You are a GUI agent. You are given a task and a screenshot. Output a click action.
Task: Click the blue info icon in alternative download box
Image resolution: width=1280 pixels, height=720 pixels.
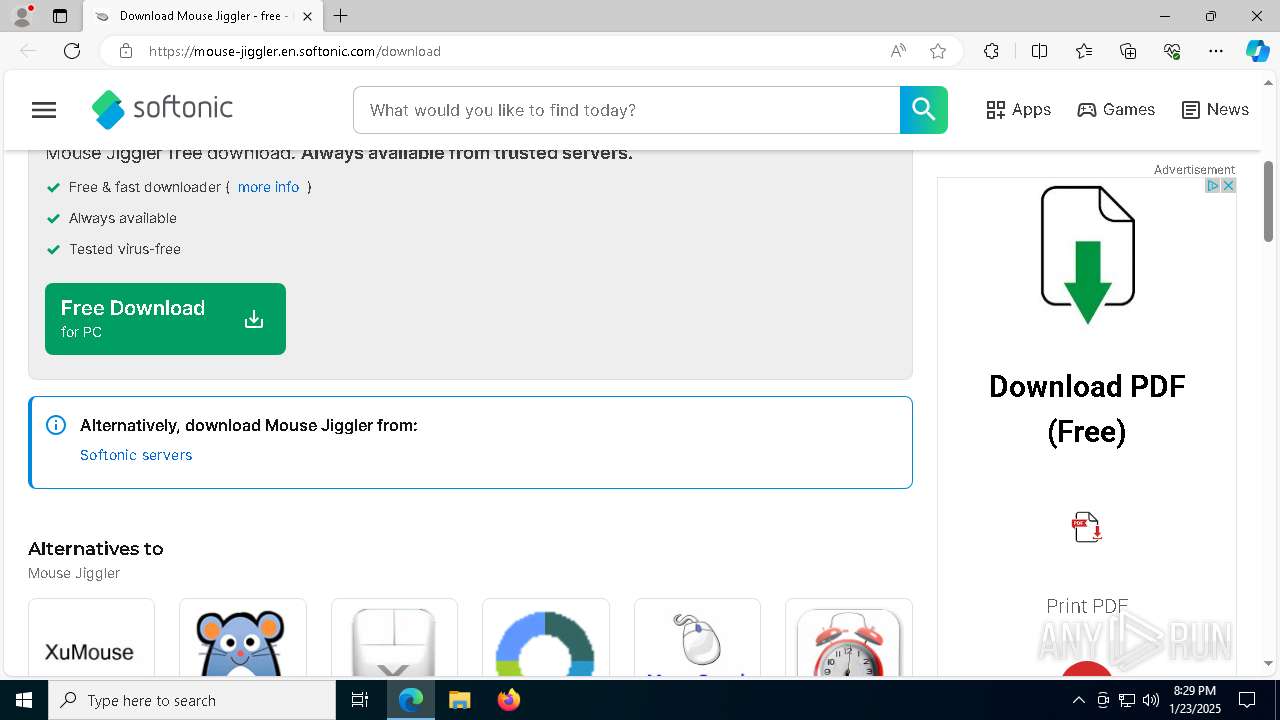56,425
